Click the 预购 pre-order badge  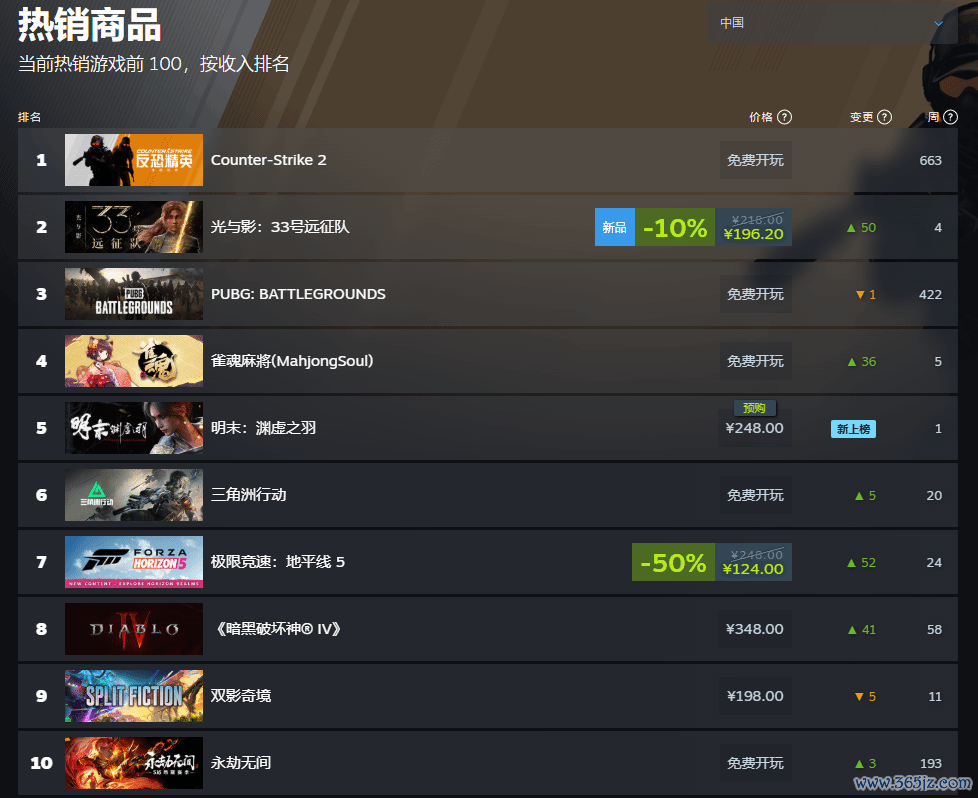pos(755,408)
